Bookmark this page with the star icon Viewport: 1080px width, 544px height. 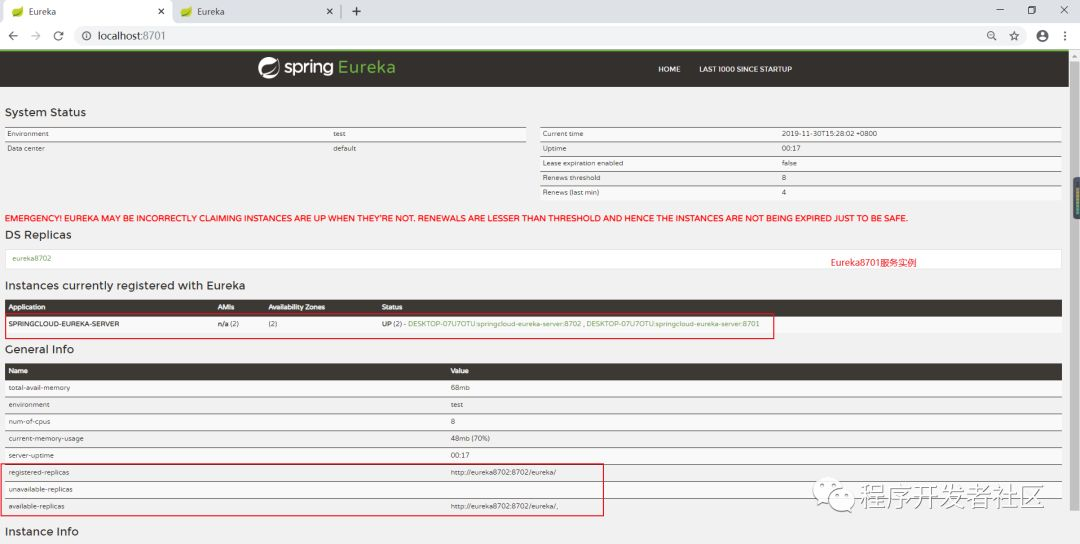click(x=1014, y=36)
